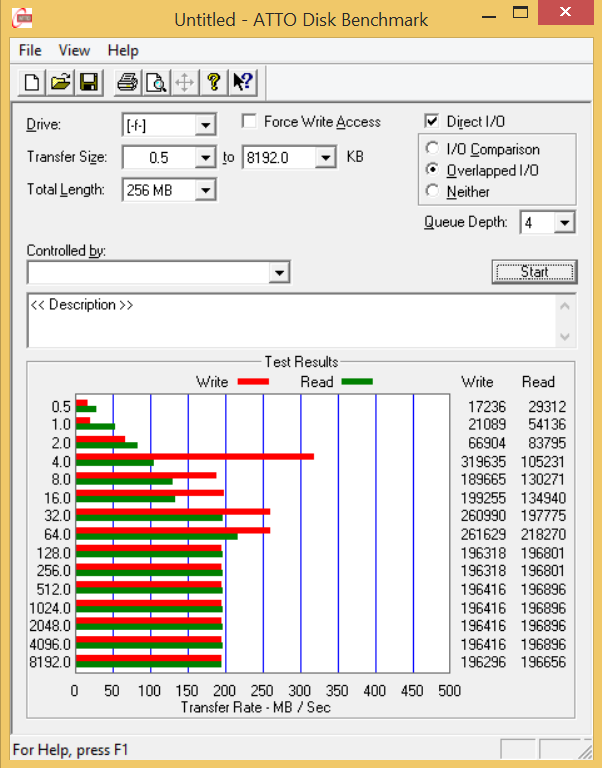
Task: Activate context help pointer icon
Action: click(242, 82)
